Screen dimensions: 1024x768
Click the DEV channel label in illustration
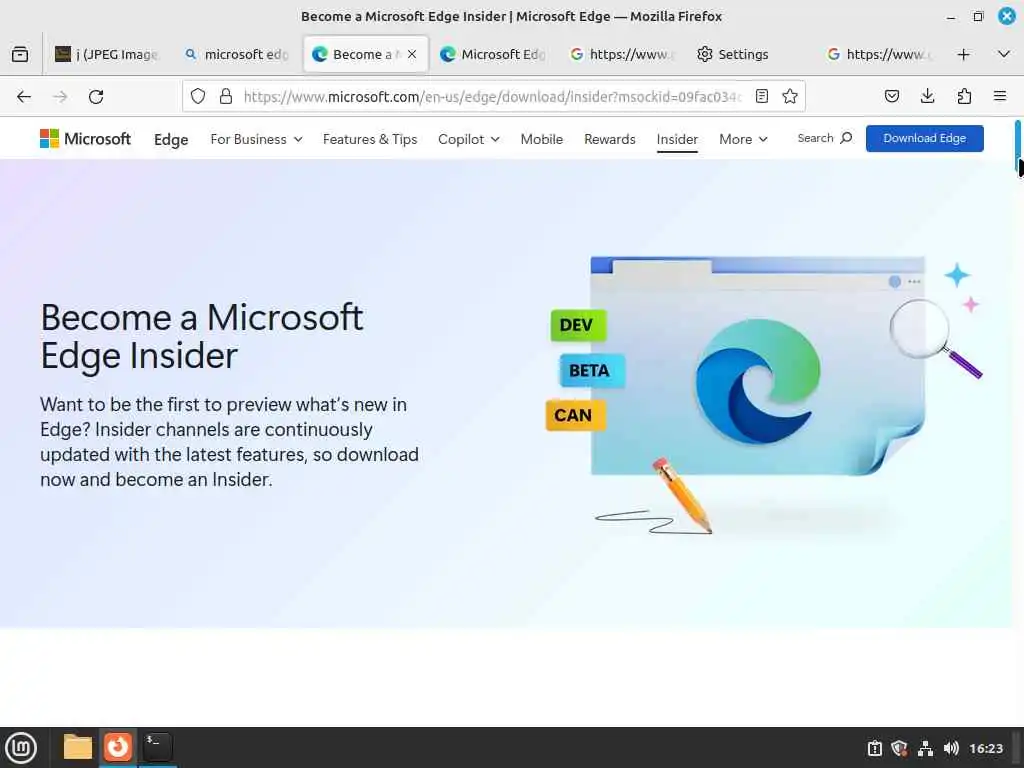coord(577,325)
